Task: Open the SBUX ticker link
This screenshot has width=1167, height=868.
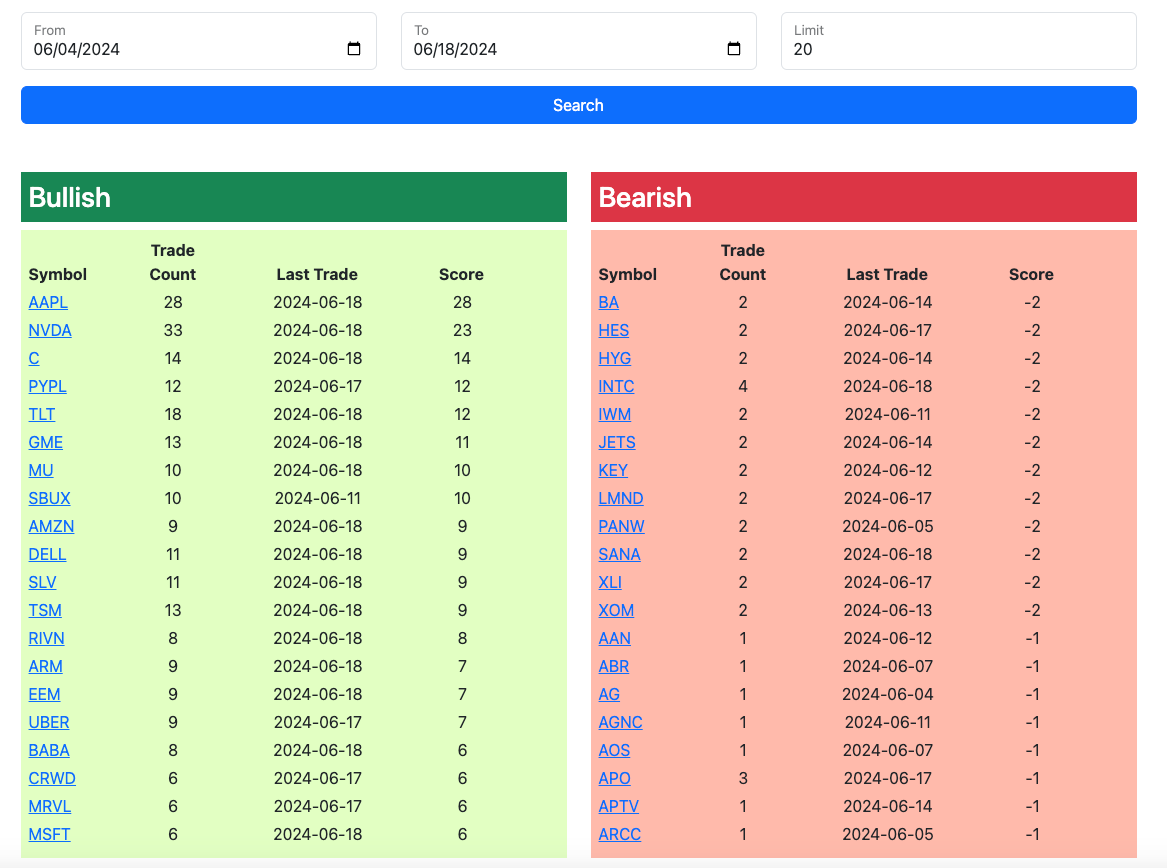Action: coord(49,498)
